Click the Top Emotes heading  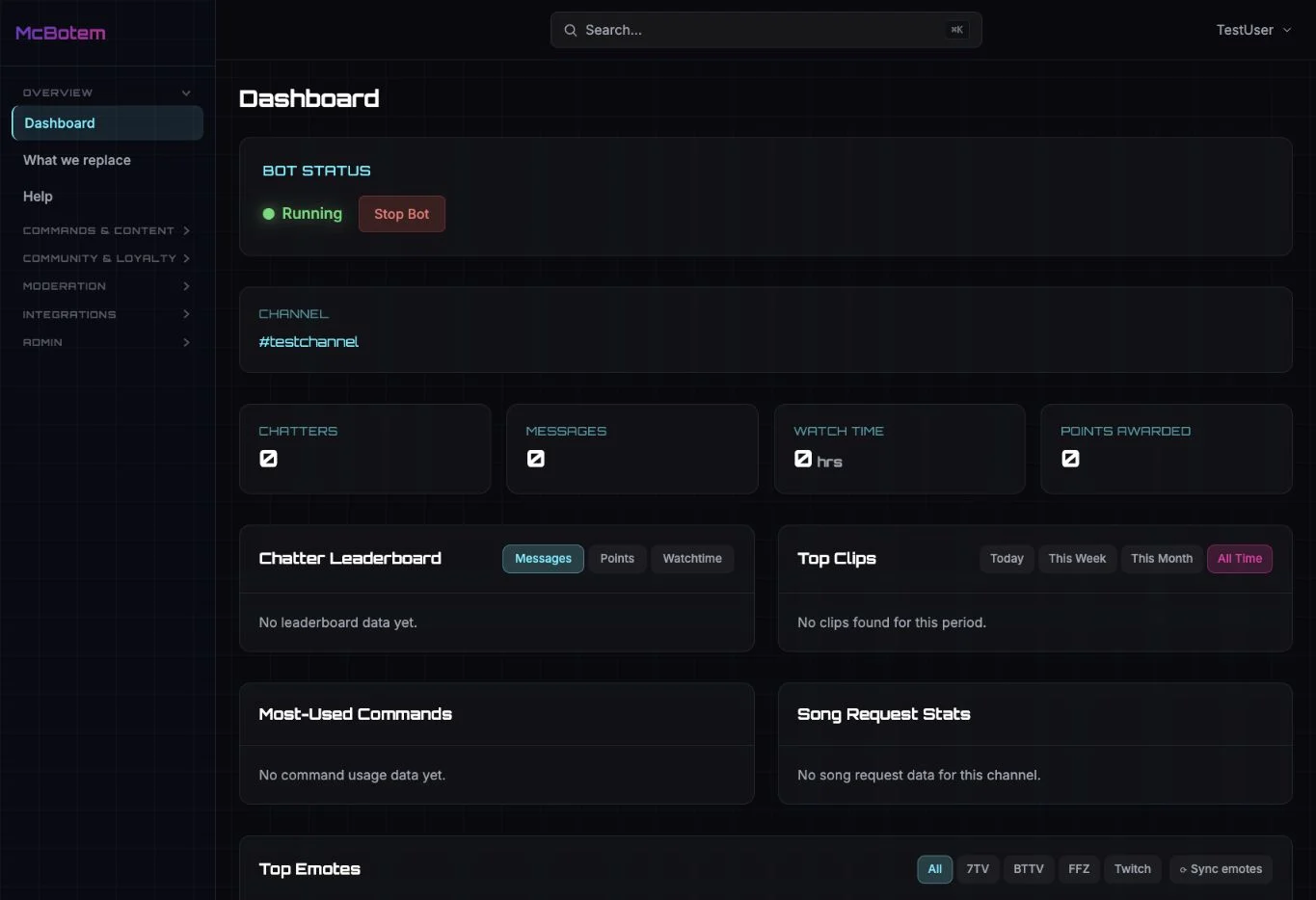point(309,869)
